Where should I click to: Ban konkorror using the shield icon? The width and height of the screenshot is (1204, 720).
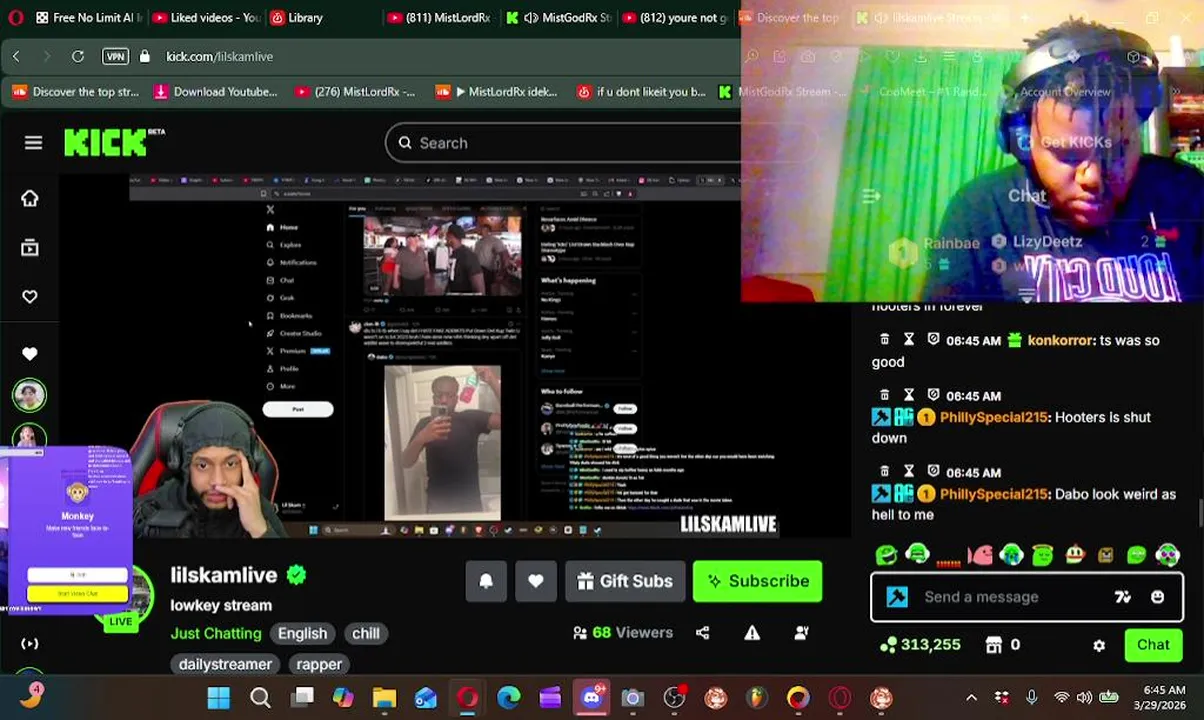coord(933,340)
